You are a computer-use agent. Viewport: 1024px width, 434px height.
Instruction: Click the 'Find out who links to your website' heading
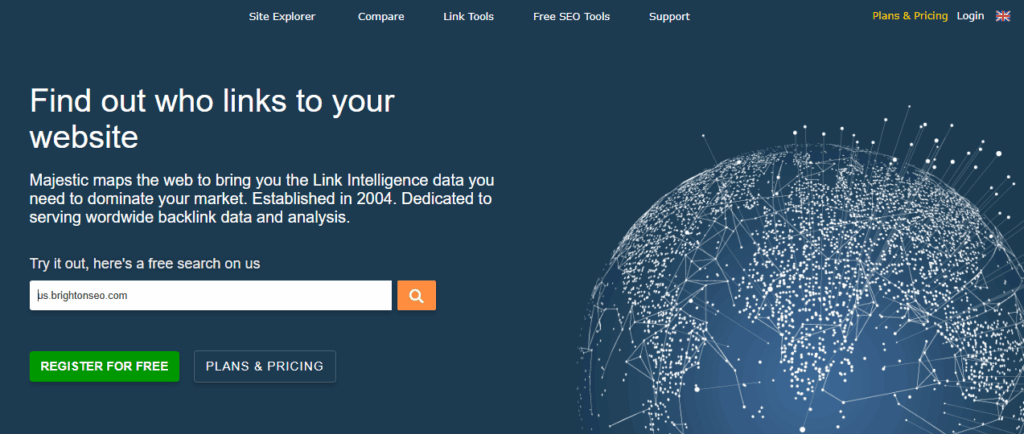[212, 119]
